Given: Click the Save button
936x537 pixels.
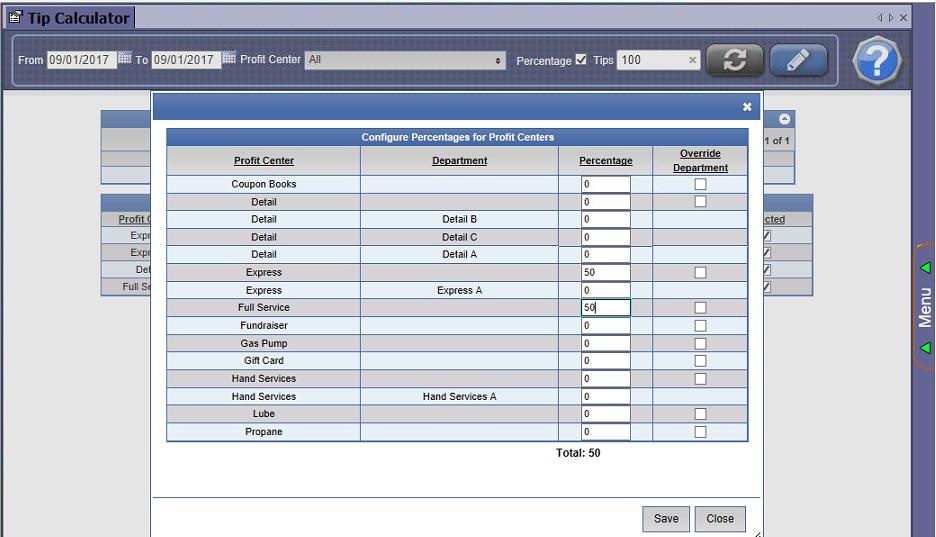Looking at the screenshot, I should pos(666,518).
